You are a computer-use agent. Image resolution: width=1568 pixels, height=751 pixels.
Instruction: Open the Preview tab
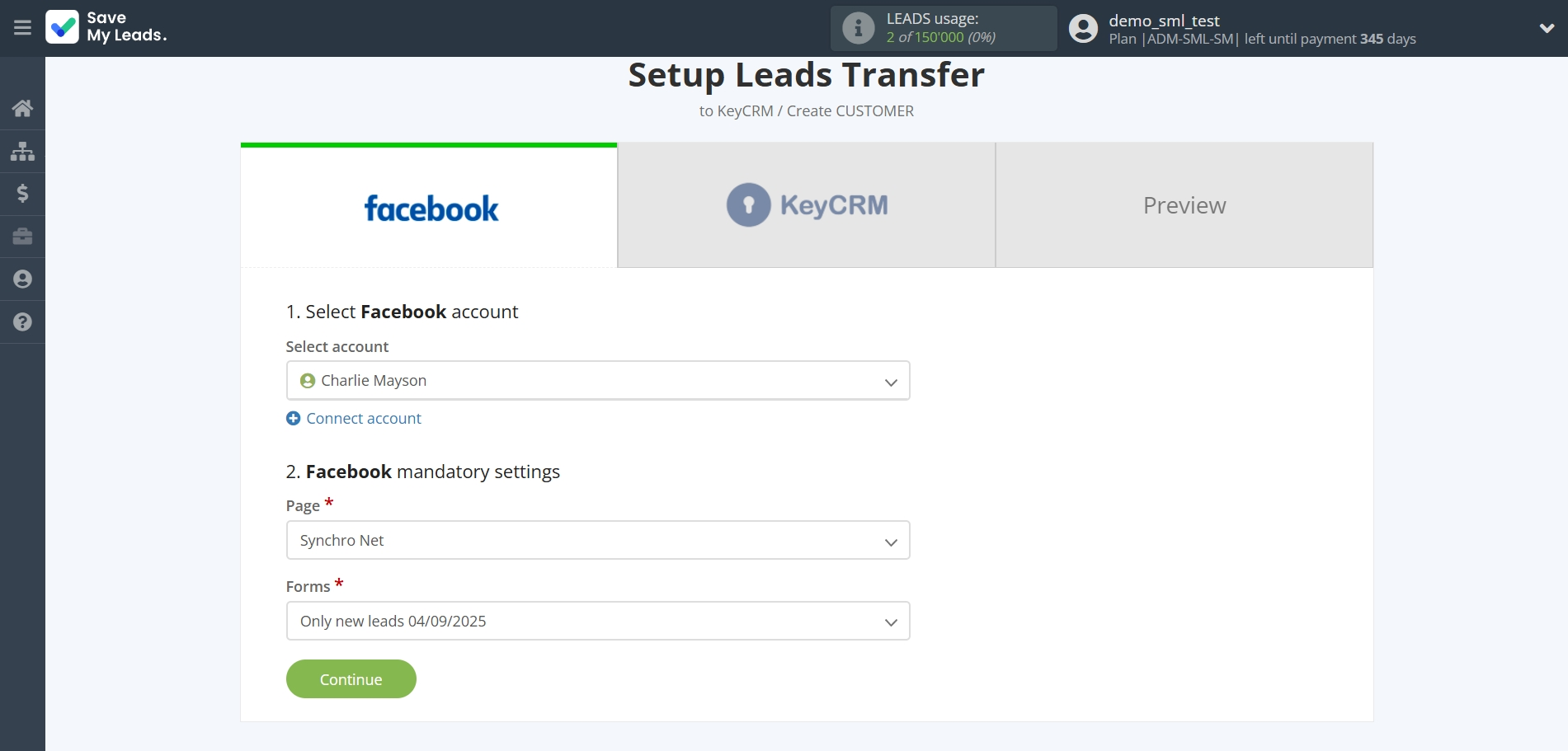click(1184, 204)
